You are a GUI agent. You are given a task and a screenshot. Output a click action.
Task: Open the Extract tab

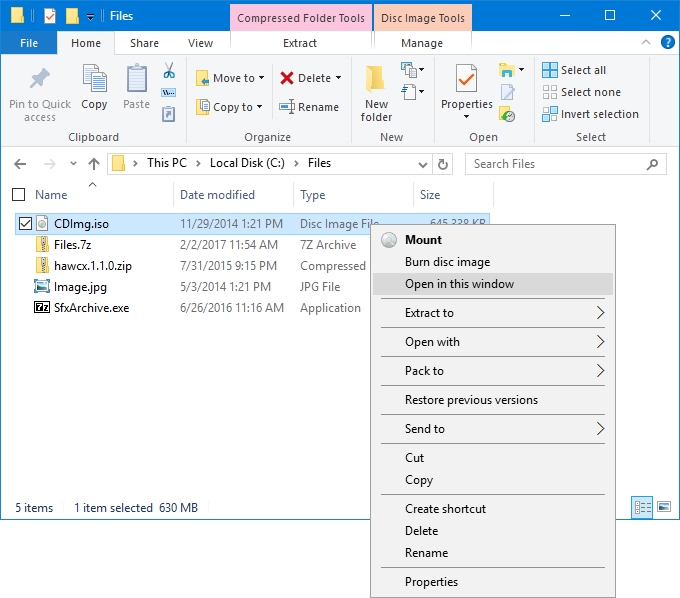[300, 43]
